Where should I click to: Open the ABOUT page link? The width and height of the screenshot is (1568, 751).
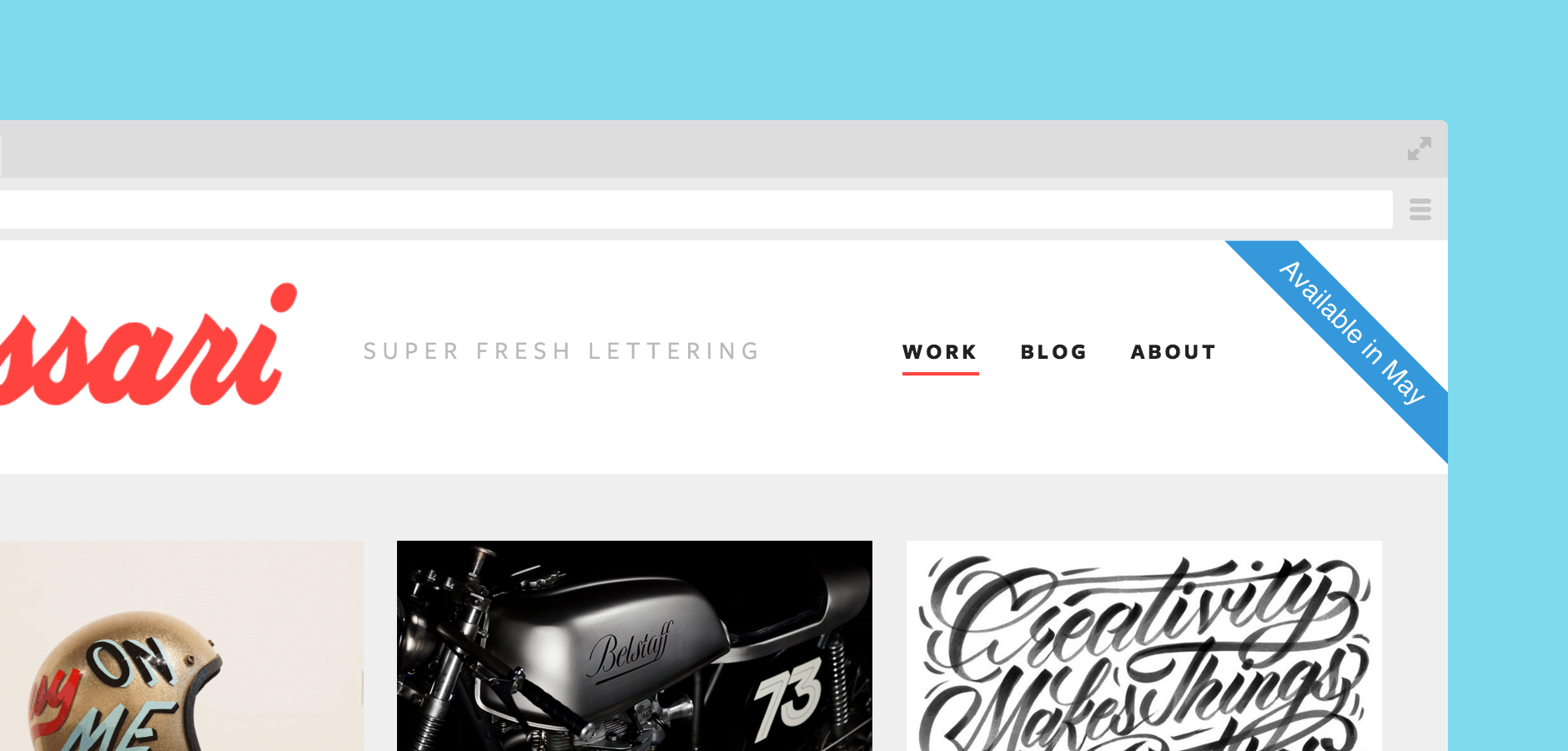point(1173,352)
